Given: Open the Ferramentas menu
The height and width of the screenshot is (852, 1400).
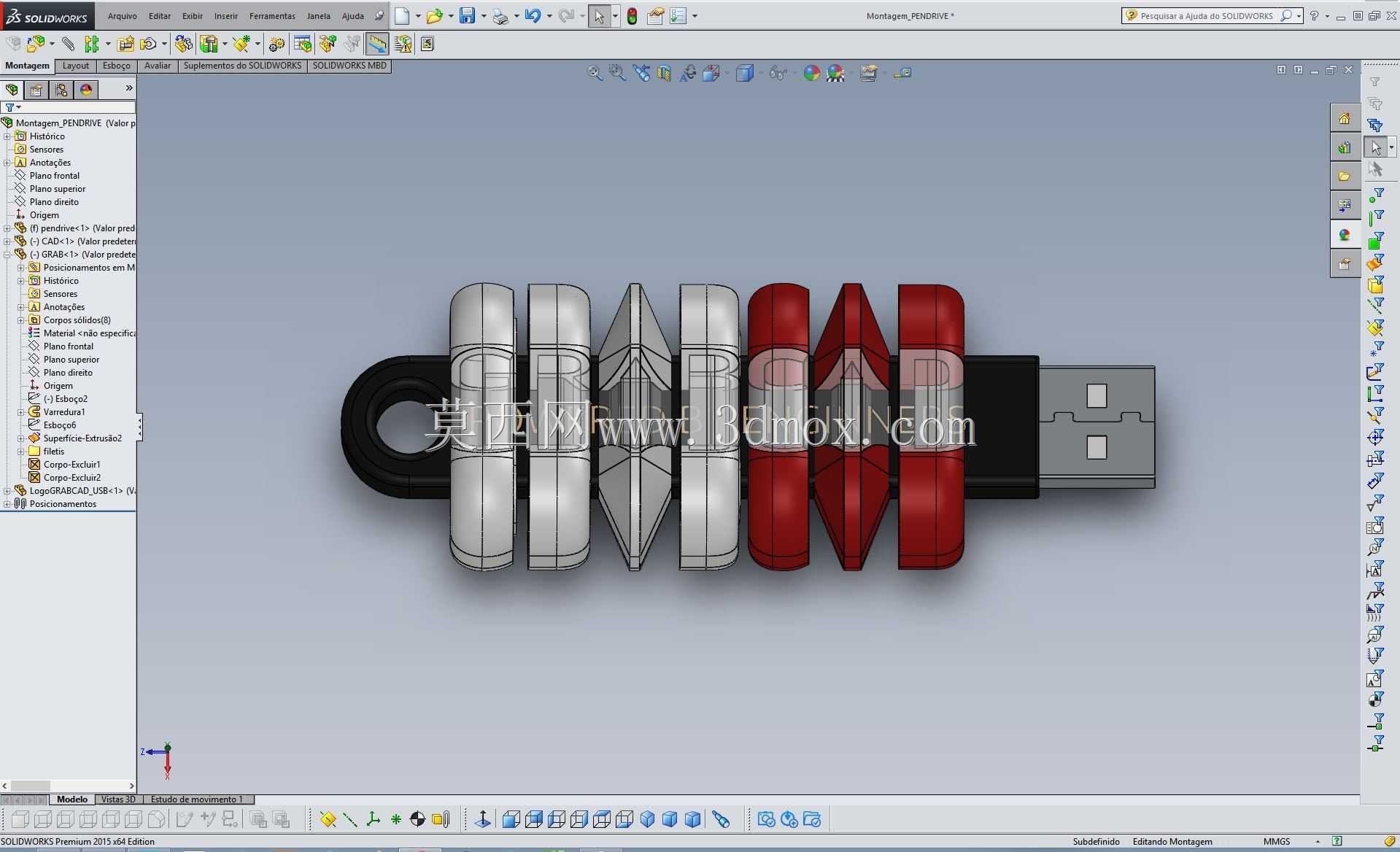Looking at the screenshot, I should (x=272, y=16).
